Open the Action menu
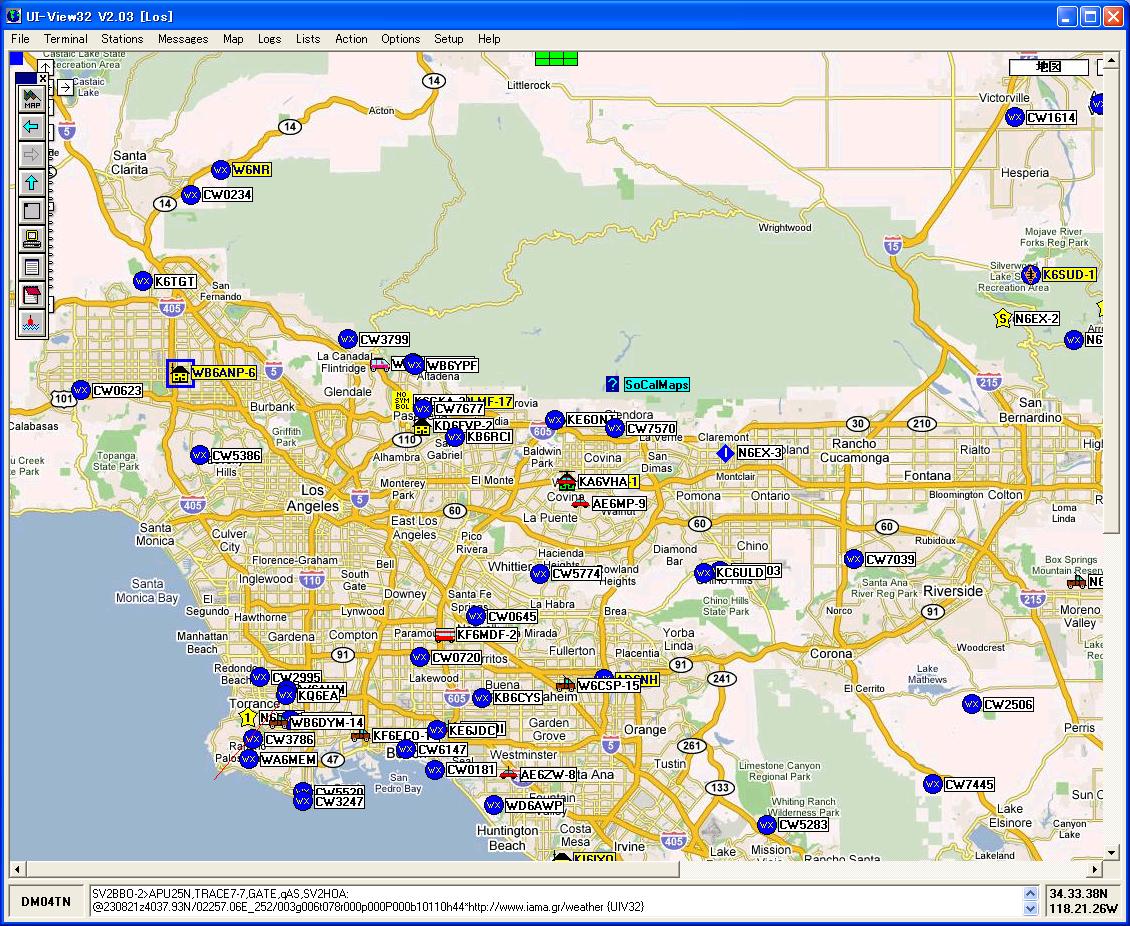Viewport: 1130px width, 926px height. pos(351,39)
